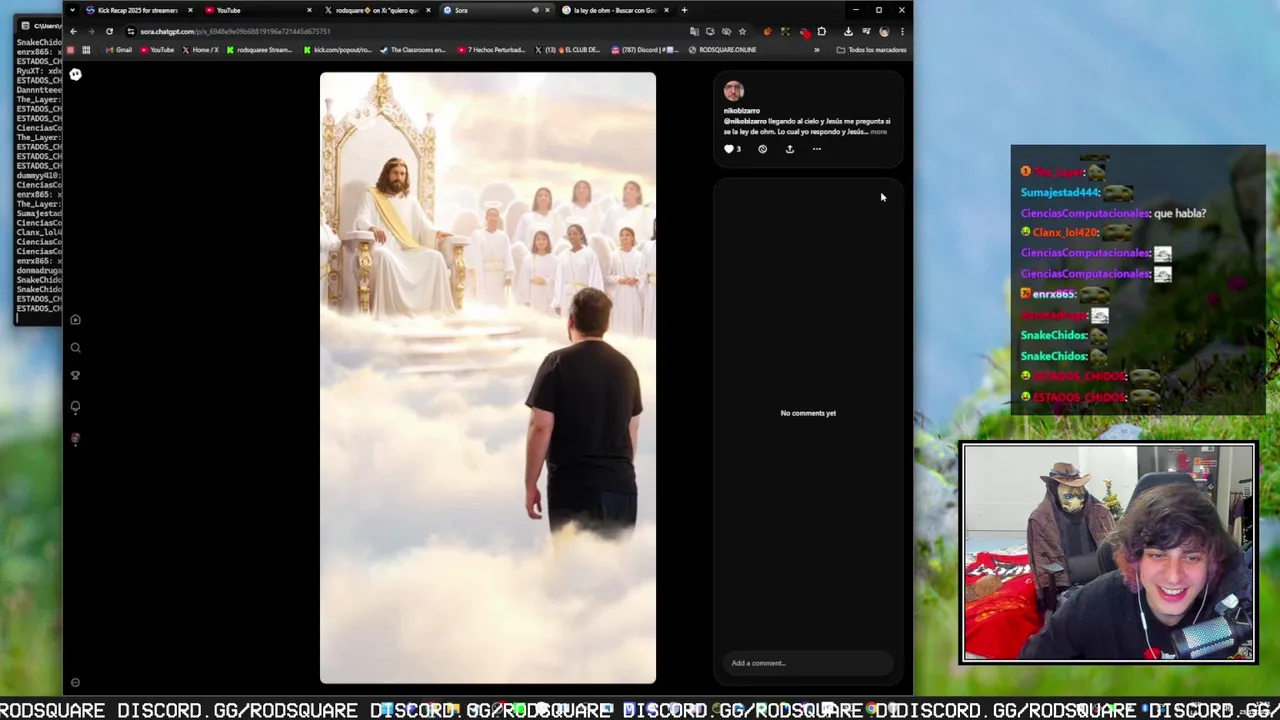This screenshot has height=720, width=1280.
Task: Click CienciasComputacionales "que habla?" chat message
Action: click(1113, 213)
